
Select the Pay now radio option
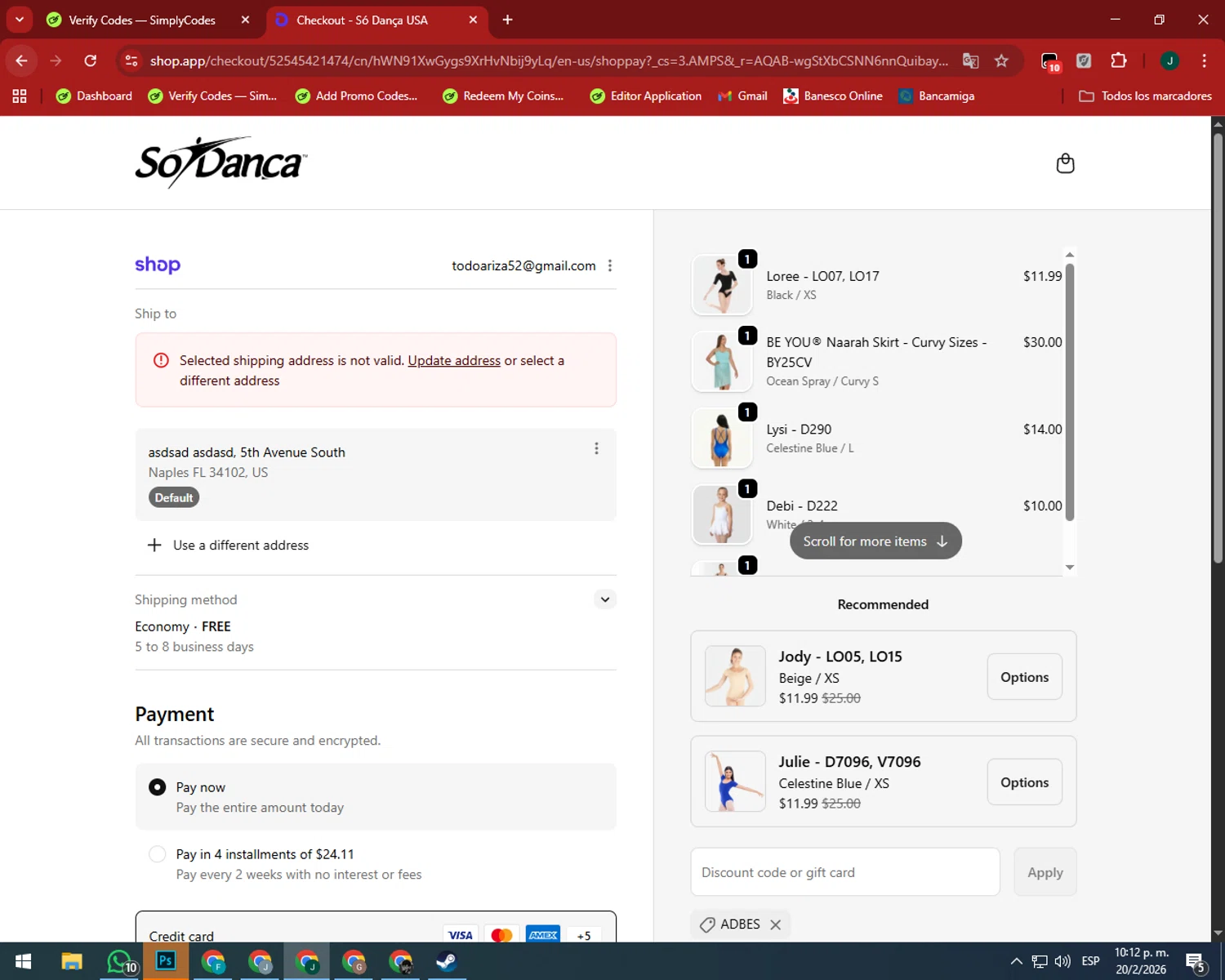click(158, 787)
